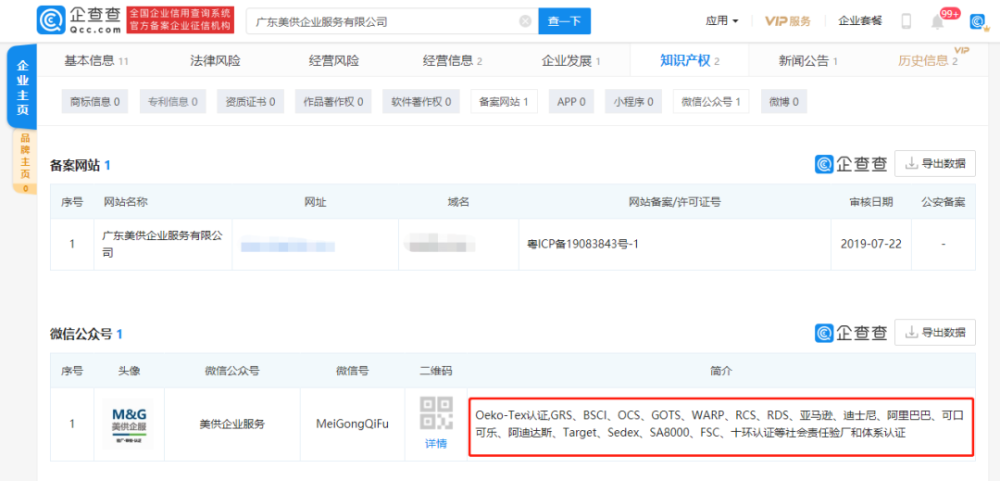Open the 历史信息 VIP tab
The height and width of the screenshot is (481, 1000).
pyautogui.click(x=929, y=61)
